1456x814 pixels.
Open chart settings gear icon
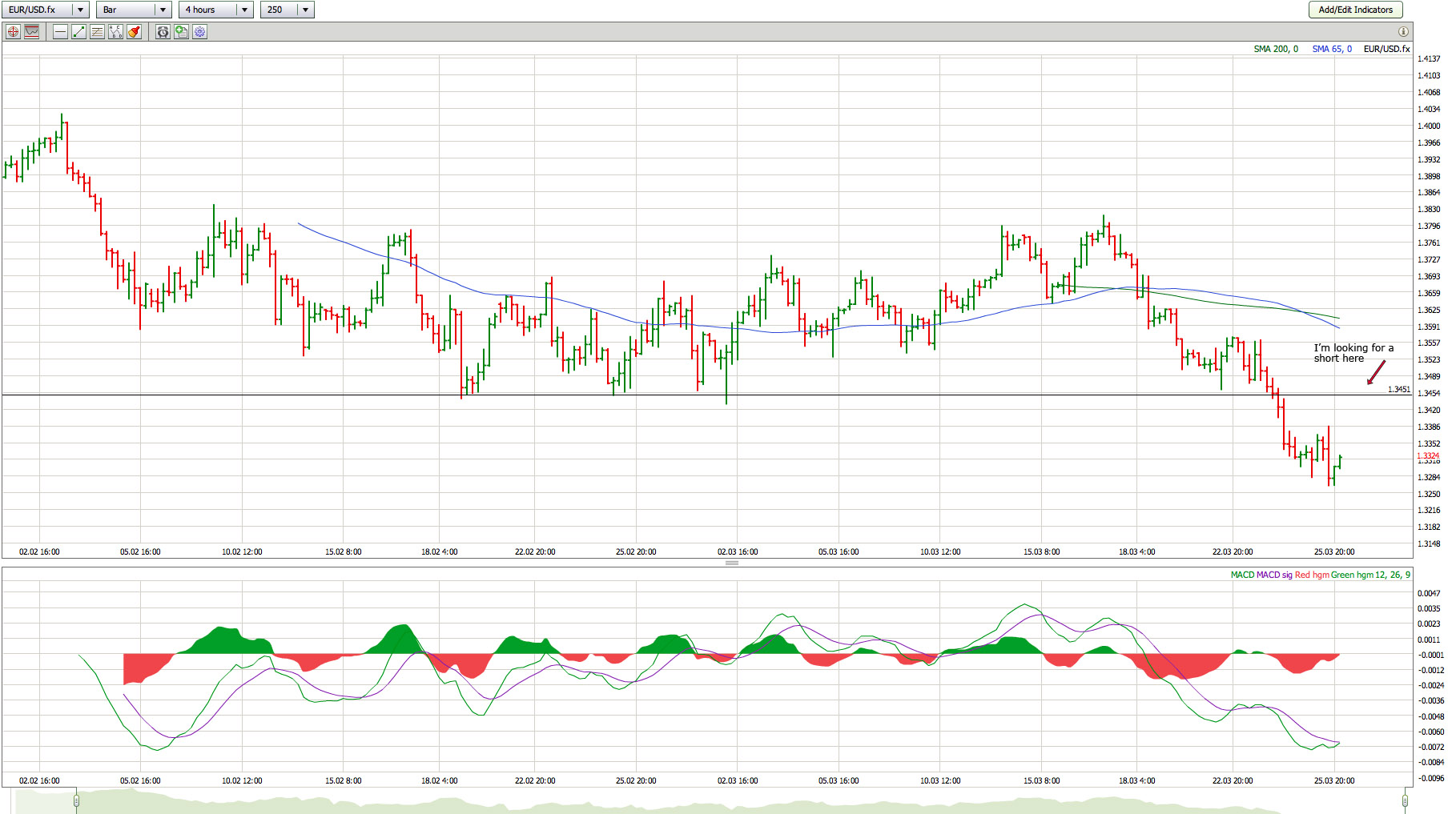[199, 32]
